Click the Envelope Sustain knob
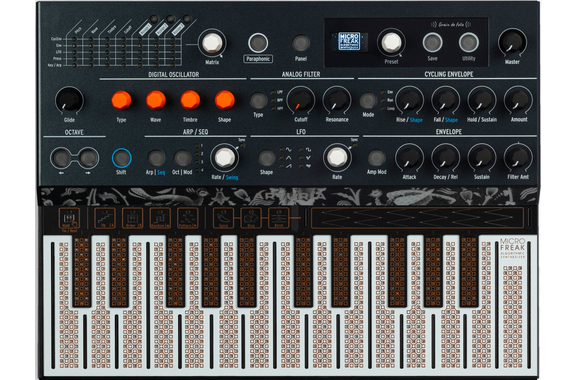 482,158
